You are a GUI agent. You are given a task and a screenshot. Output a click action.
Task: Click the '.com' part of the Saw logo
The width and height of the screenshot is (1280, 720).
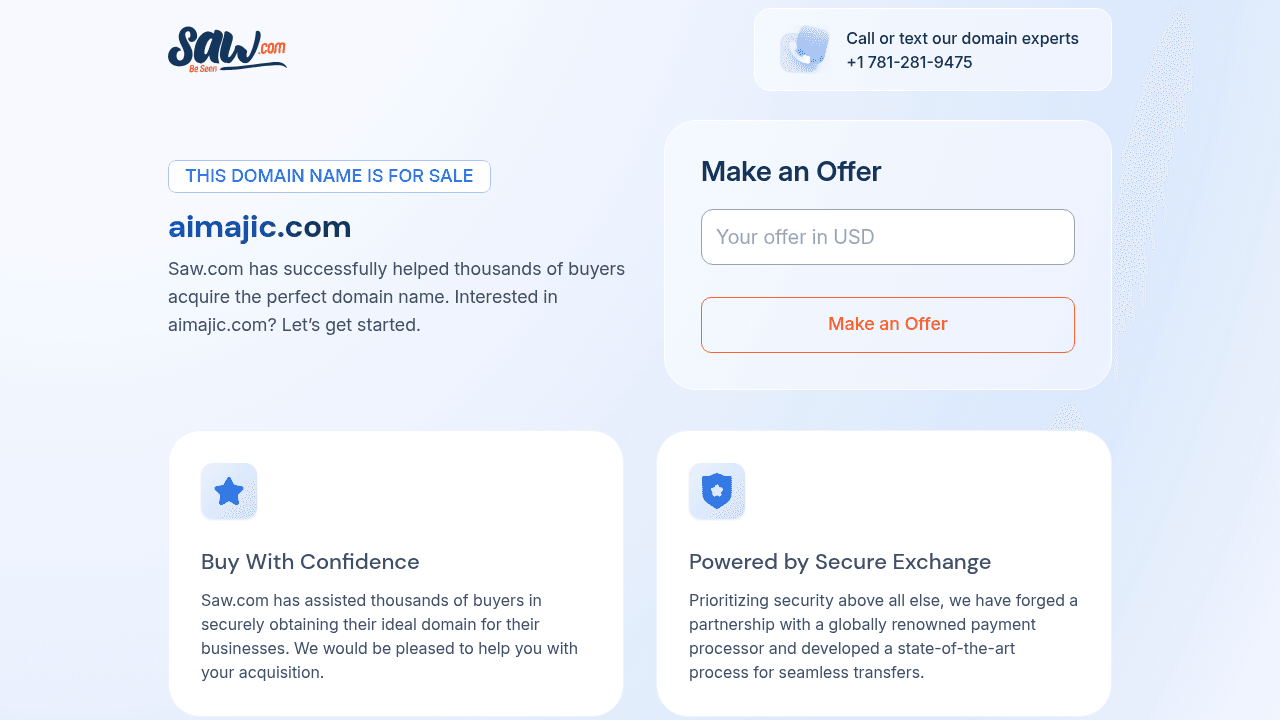tap(272, 50)
